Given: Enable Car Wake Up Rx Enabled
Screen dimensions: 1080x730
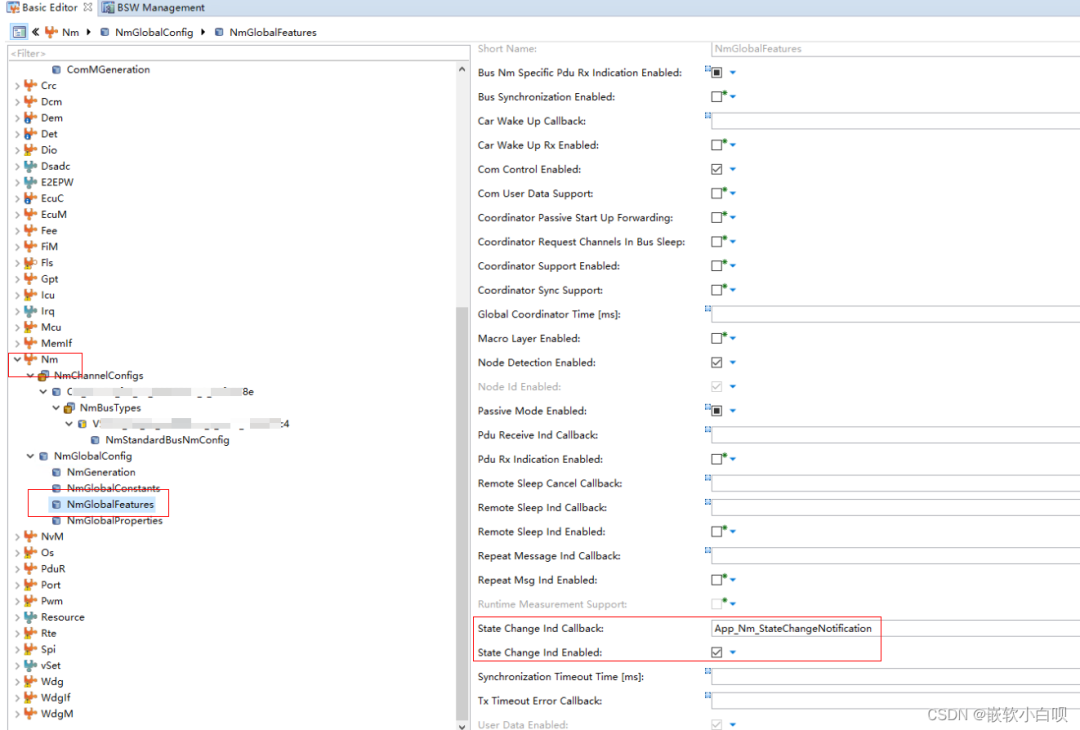Looking at the screenshot, I should (716, 145).
